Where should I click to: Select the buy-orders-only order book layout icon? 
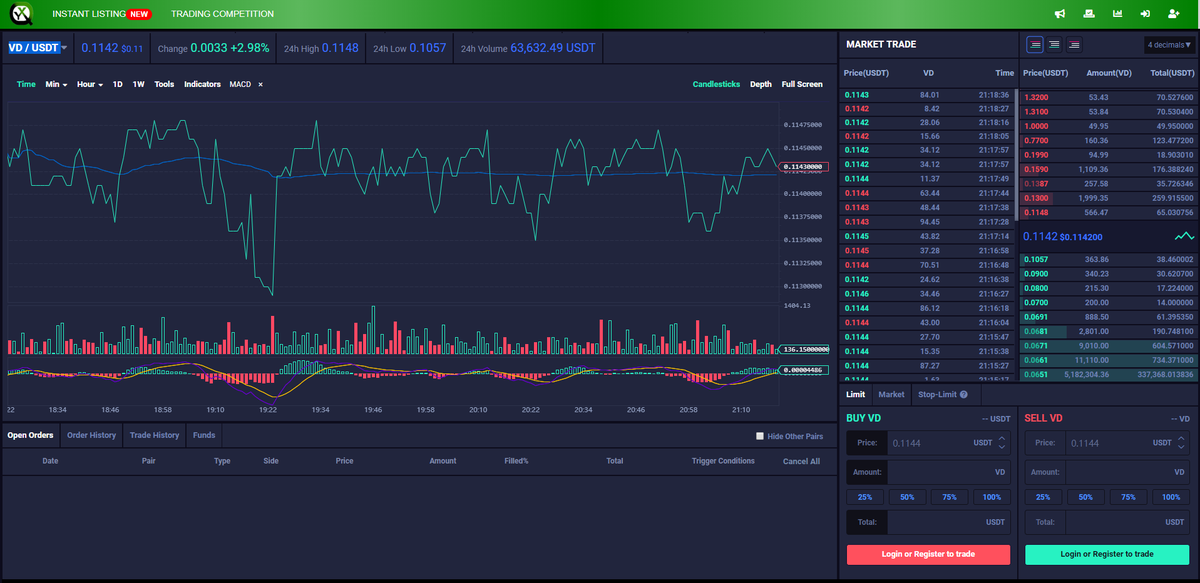pyautogui.click(x=1054, y=44)
